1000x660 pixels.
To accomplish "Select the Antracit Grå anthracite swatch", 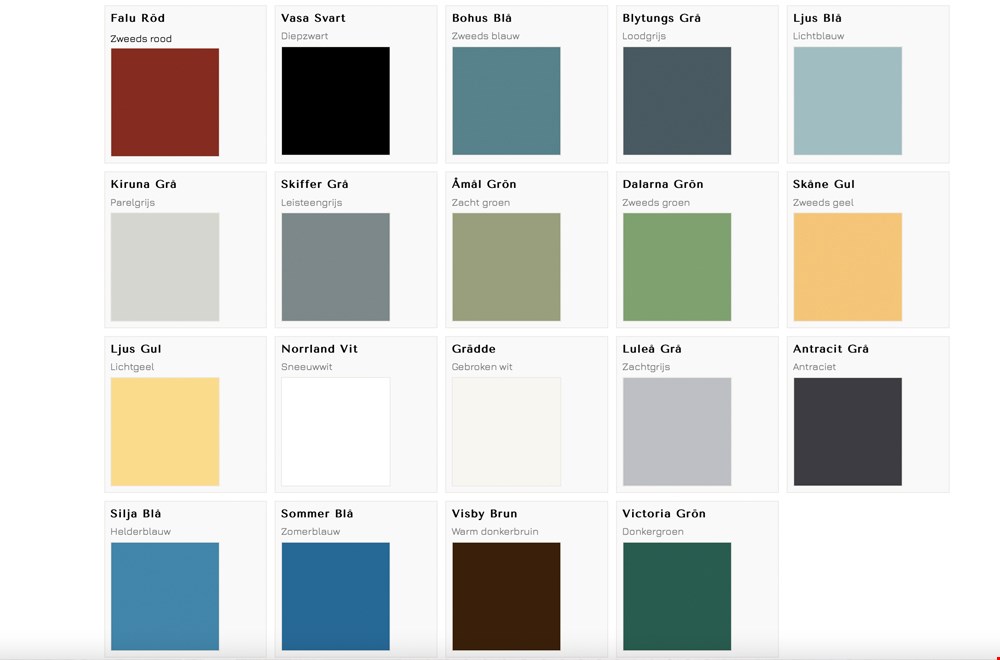I will pyautogui.click(x=847, y=432).
